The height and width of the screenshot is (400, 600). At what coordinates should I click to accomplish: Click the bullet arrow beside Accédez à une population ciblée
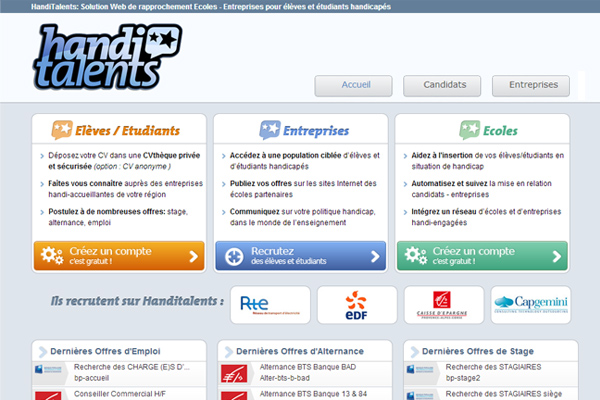point(223,156)
